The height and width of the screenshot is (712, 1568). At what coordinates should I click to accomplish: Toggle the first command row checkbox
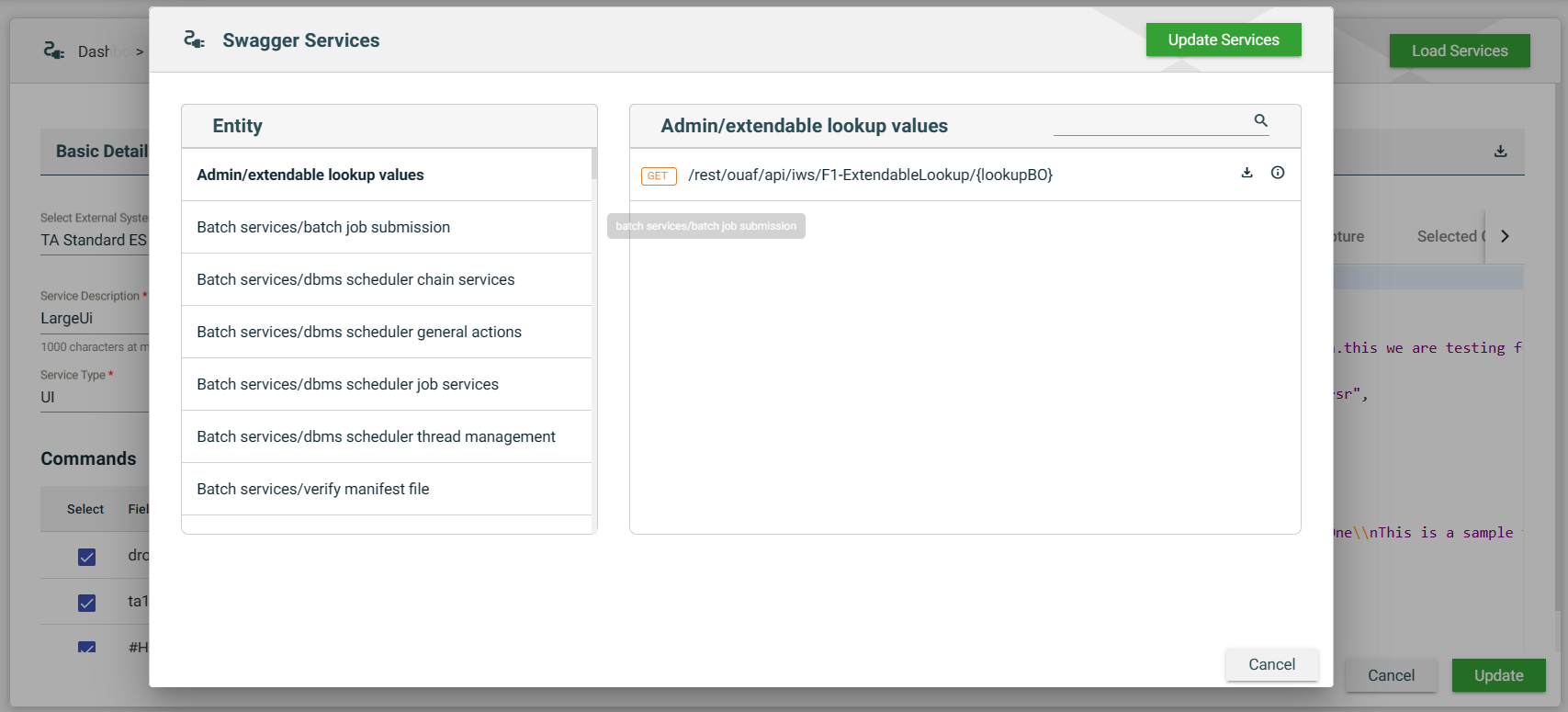click(x=87, y=557)
